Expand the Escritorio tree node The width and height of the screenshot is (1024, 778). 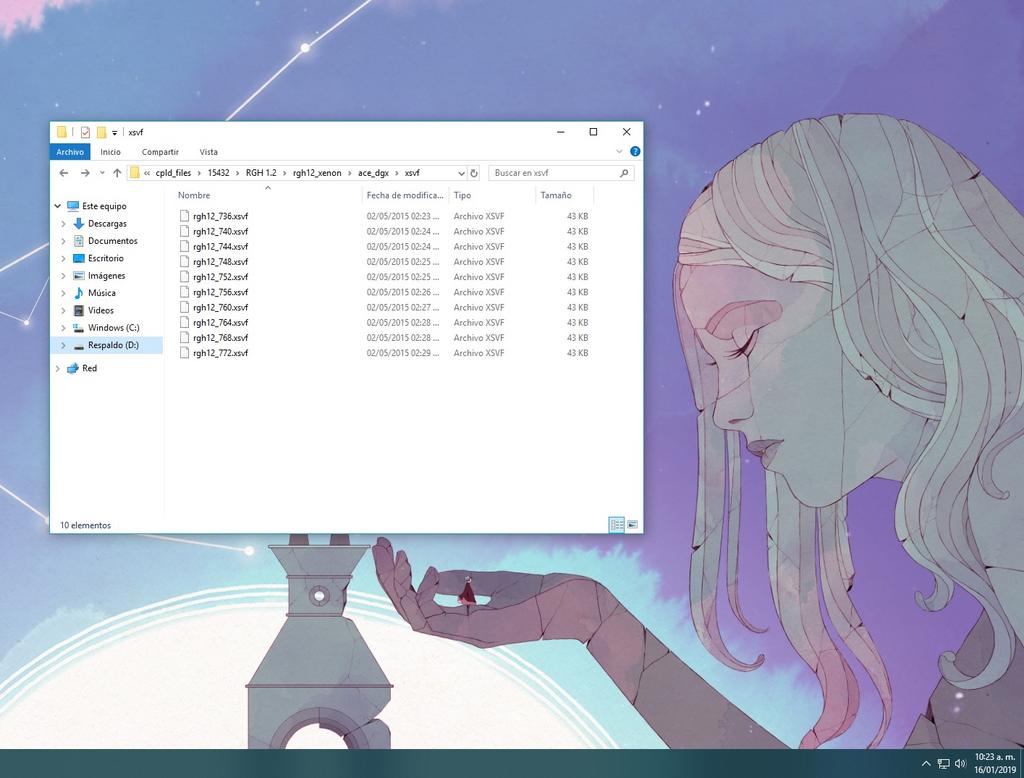63,259
